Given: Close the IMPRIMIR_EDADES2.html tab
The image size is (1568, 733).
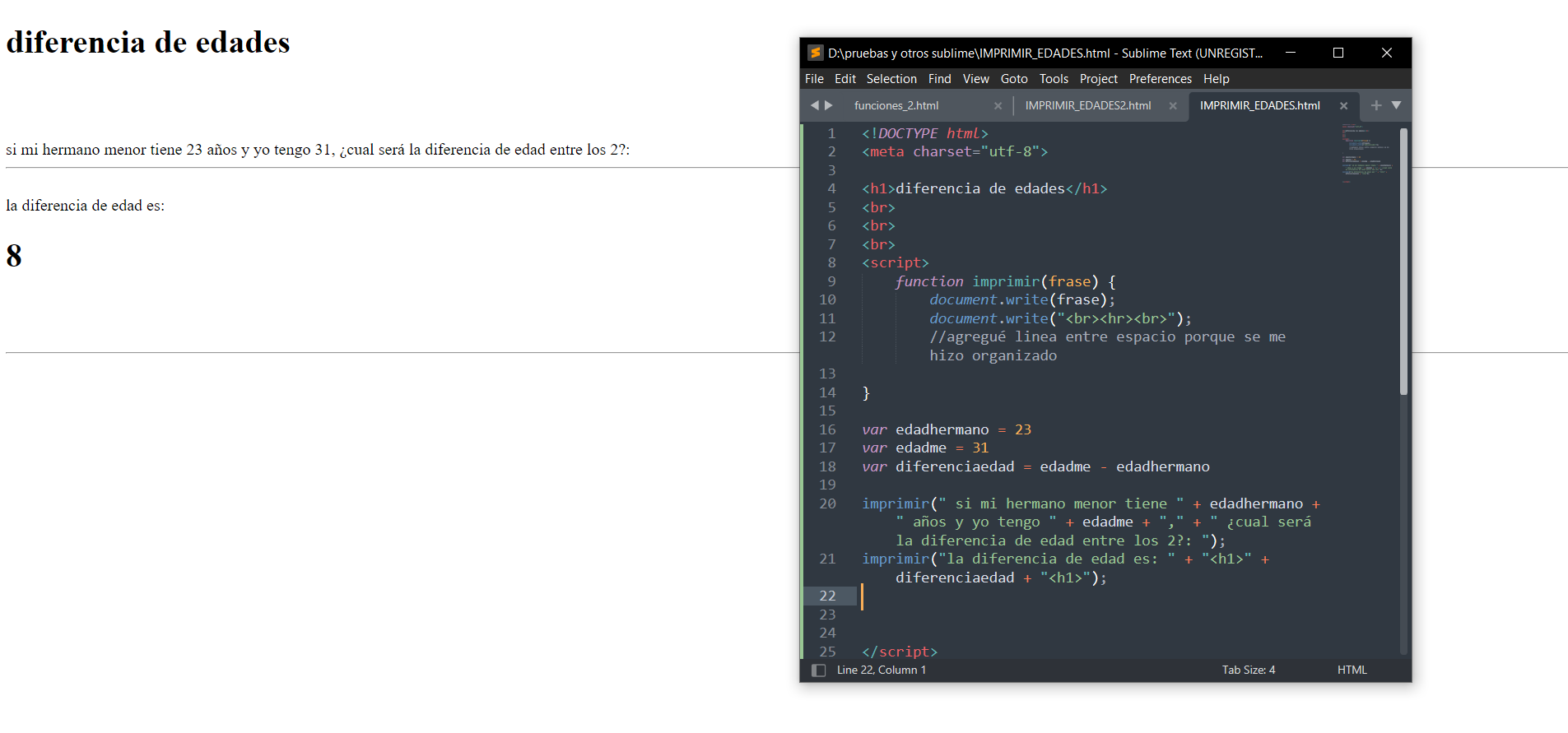Looking at the screenshot, I should (1173, 106).
